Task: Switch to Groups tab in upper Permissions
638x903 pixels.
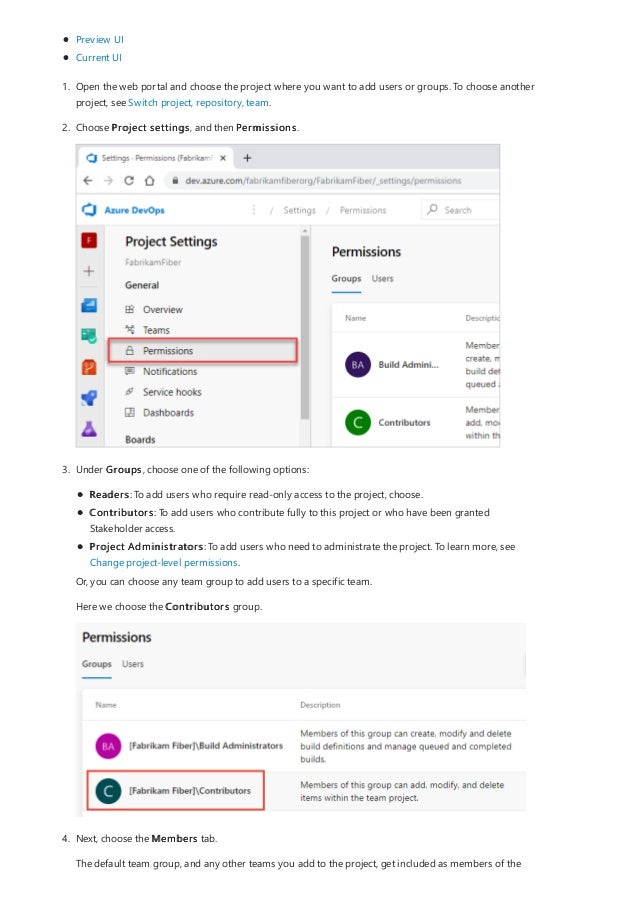Action: pos(346,279)
